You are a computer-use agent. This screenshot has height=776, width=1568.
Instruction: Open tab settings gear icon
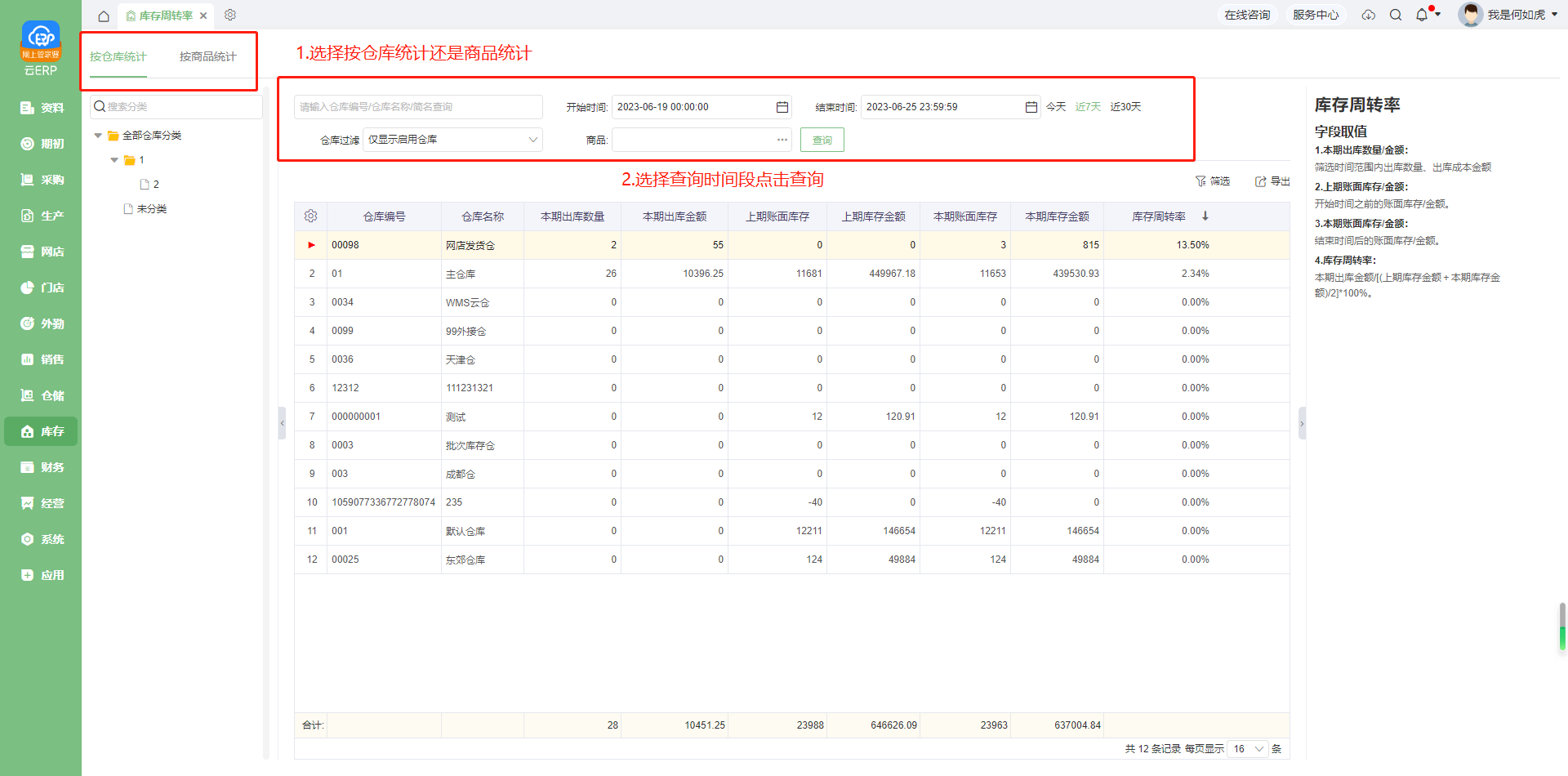(230, 15)
